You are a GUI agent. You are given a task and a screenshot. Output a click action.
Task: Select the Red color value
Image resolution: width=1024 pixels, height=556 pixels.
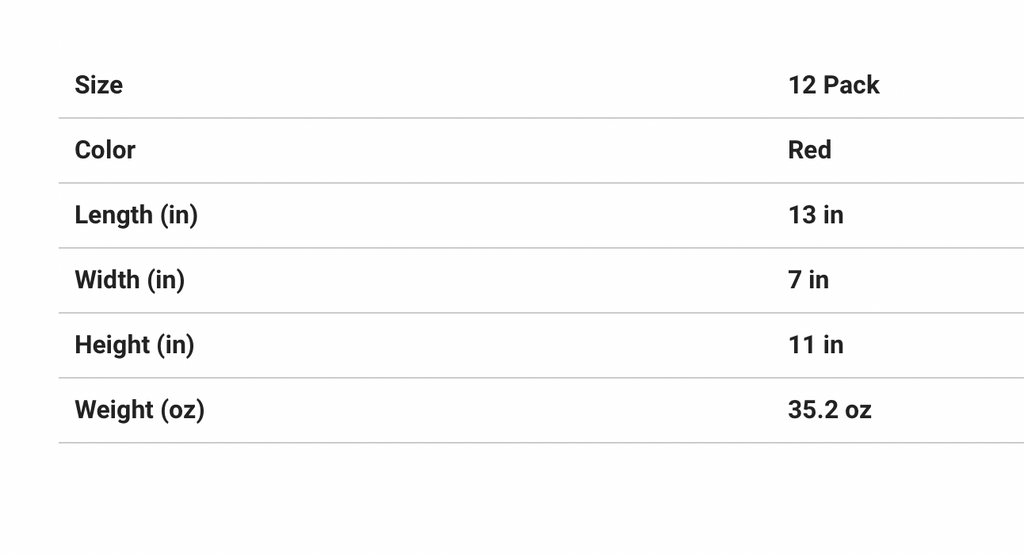tap(809, 150)
